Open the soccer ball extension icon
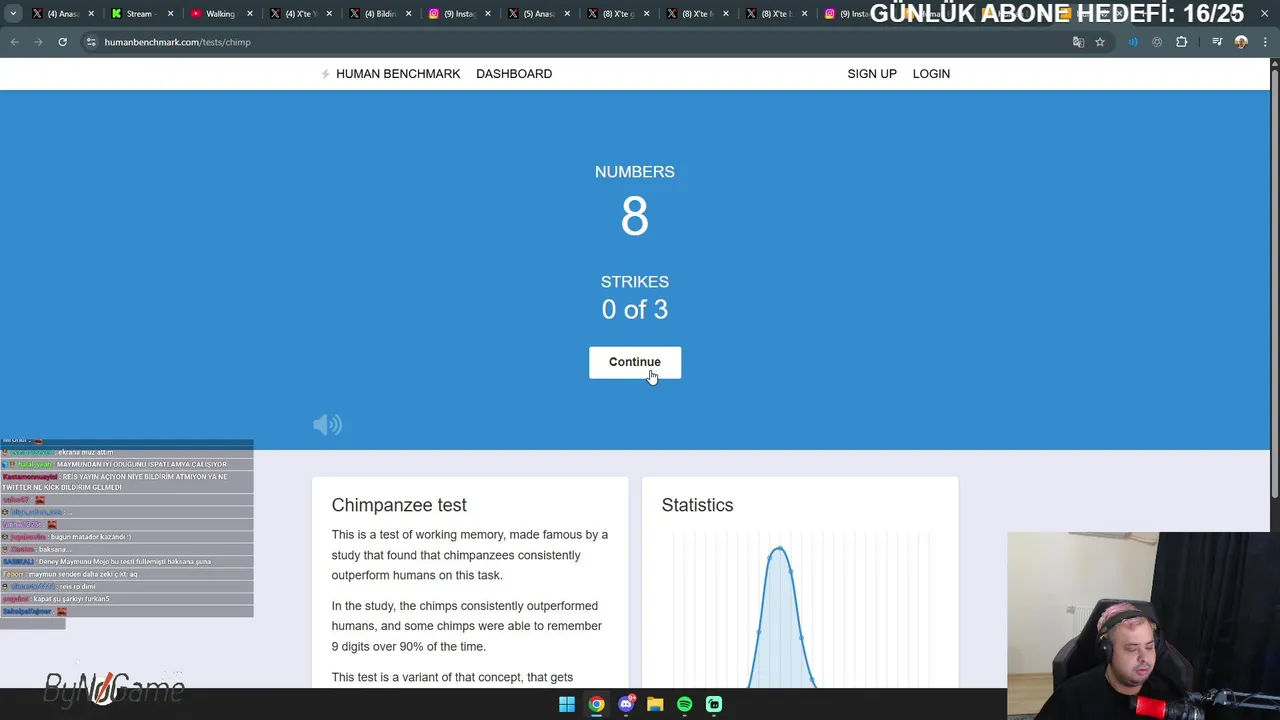The height and width of the screenshot is (720, 1280). point(1157,42)
